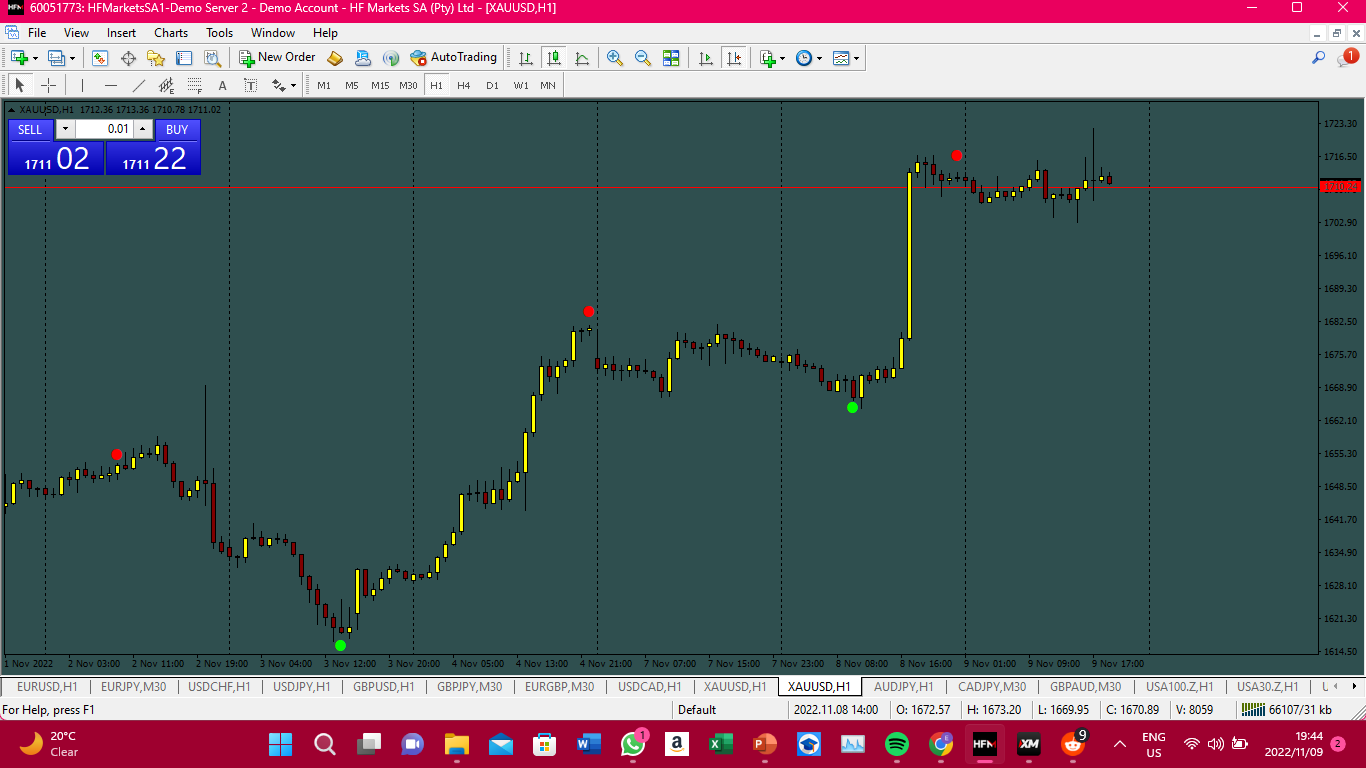Open the trade volume dropdown list
This screenshot has width=1366, height=768.
pyautogui.click(x=65, y=129)
